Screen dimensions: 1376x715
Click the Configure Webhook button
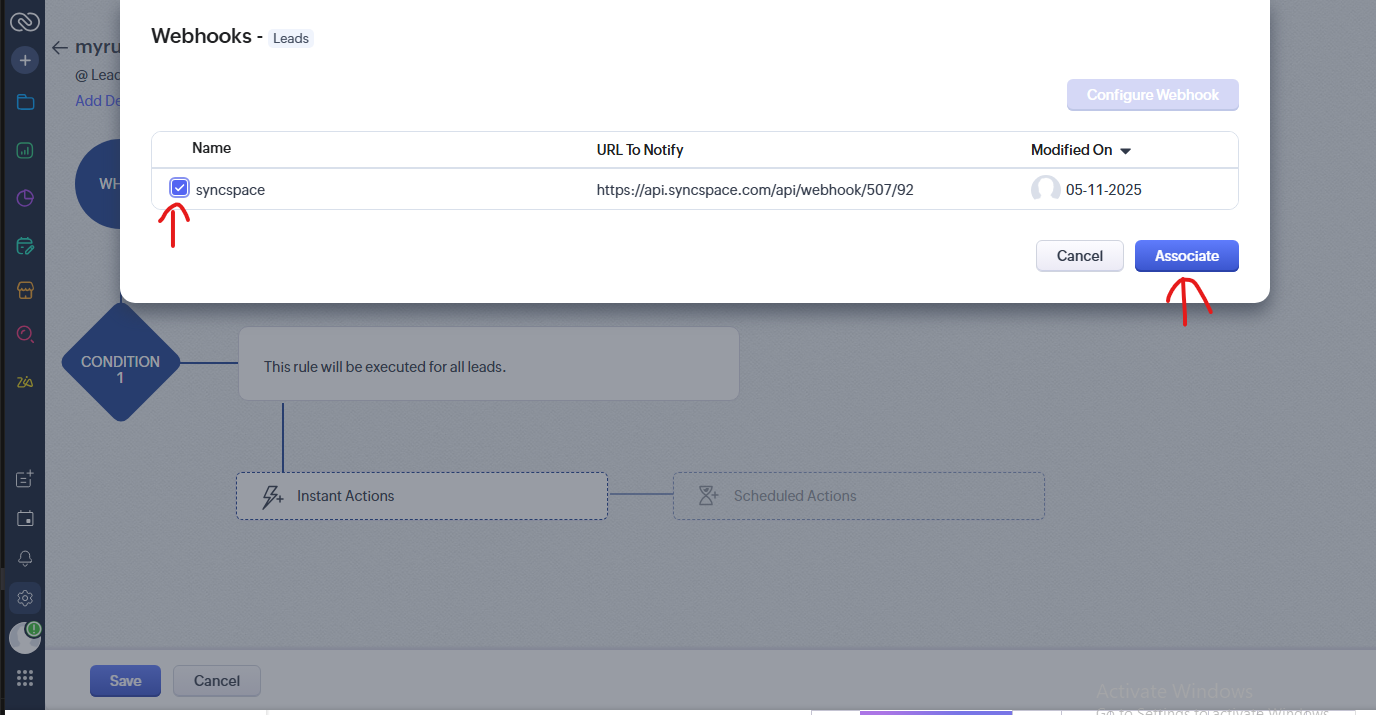pos(1152,95)
